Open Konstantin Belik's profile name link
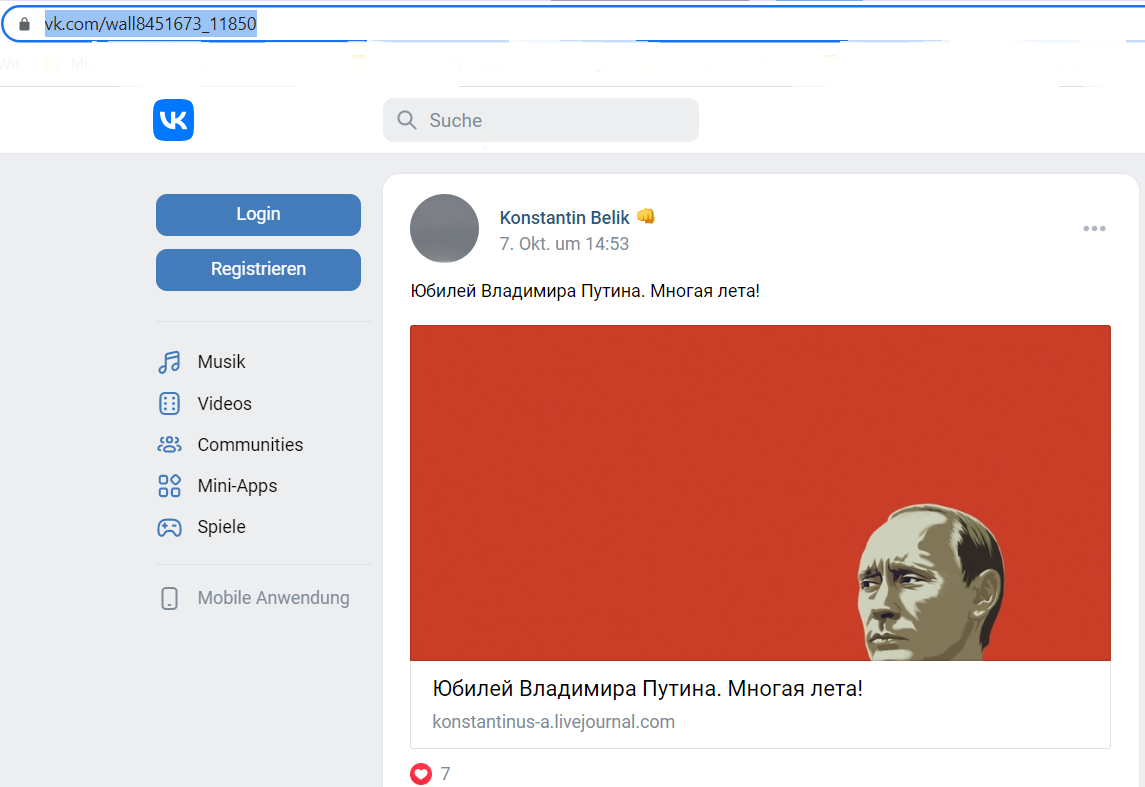This screenshot has width=1145, height=787. (x=564, y=218)
